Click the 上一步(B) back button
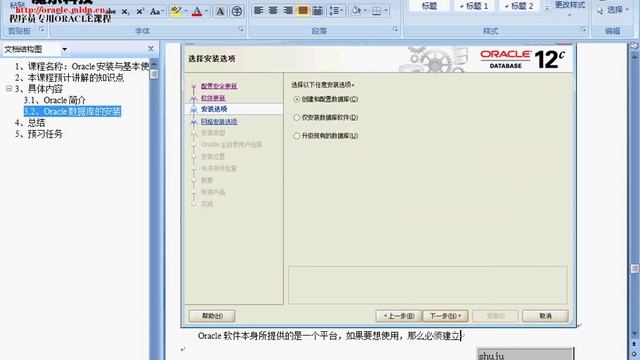640x360 pixels. tap(399, 316)
